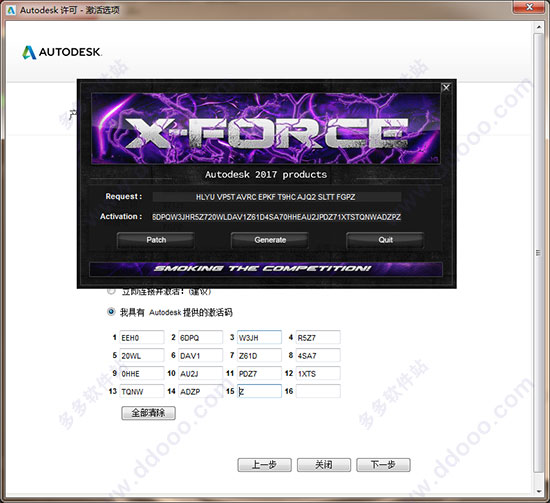Focus activation code box 6 containing DAV1
The width and height of the screenshot is (550, 503).
click(x=200, y=355)
